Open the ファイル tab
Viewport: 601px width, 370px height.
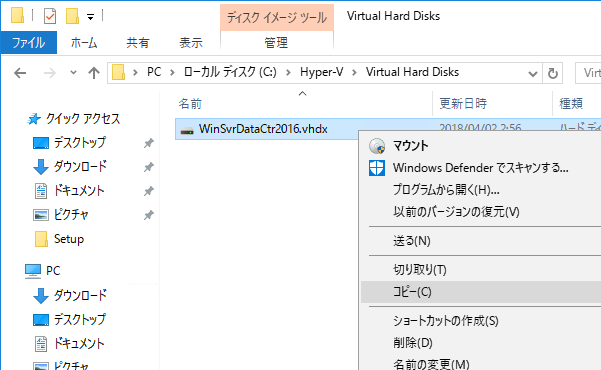29,43
